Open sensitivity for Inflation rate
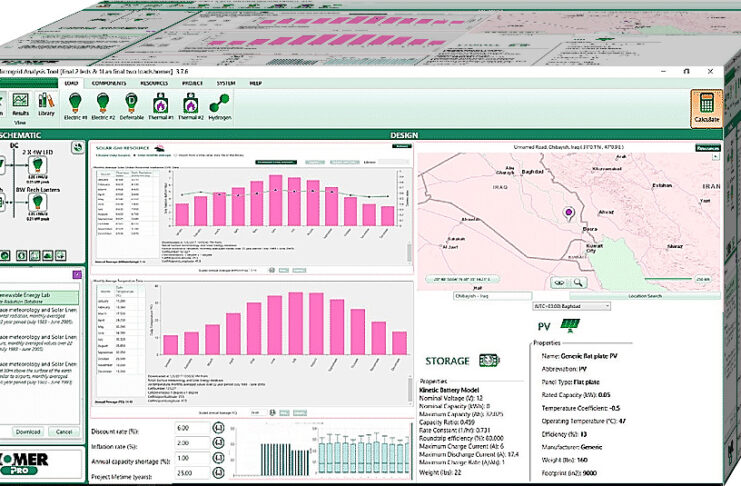This screenshot has width=741, height=486. [x=217, y=442]
